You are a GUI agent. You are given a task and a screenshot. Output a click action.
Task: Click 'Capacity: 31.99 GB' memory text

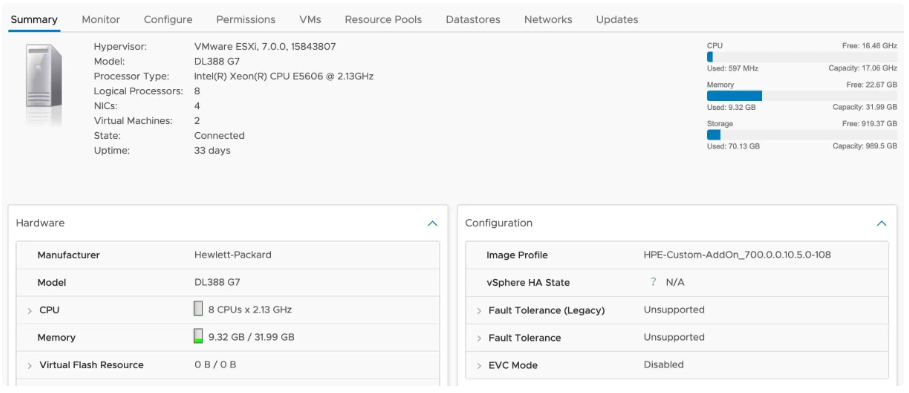(x=865, y=107)
